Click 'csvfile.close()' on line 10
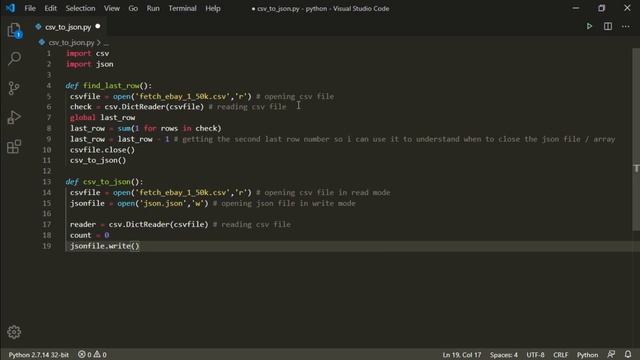The width and height of the screenshot is (640, 360). (102, 149)
